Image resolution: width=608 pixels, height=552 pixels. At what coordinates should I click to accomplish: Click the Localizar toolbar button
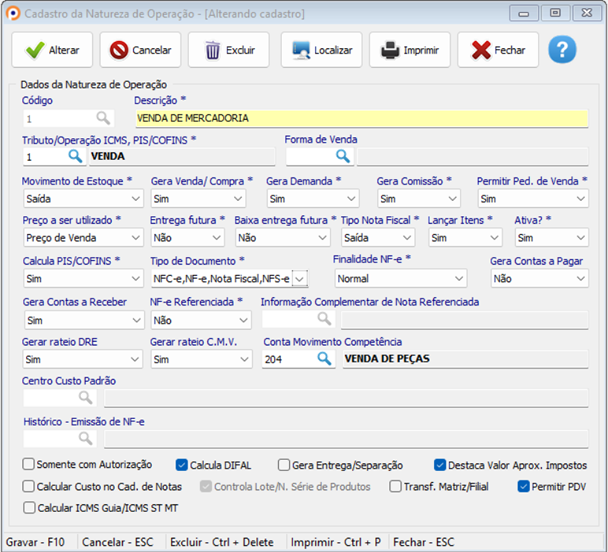pyautogui.click(x=321, y=50)
